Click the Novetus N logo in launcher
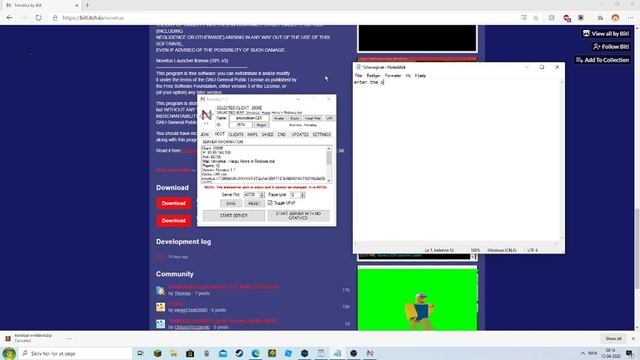Viewport: 640px width, 360px height. tap(207, 115)
